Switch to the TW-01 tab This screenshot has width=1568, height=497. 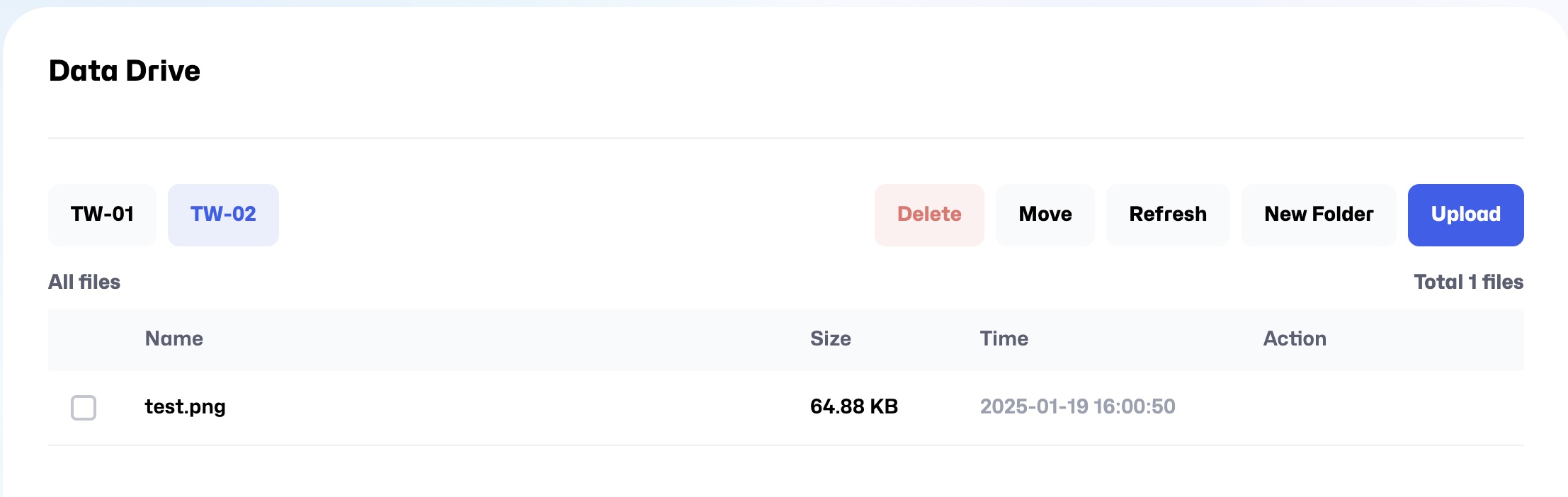click(x=102, y=215)
